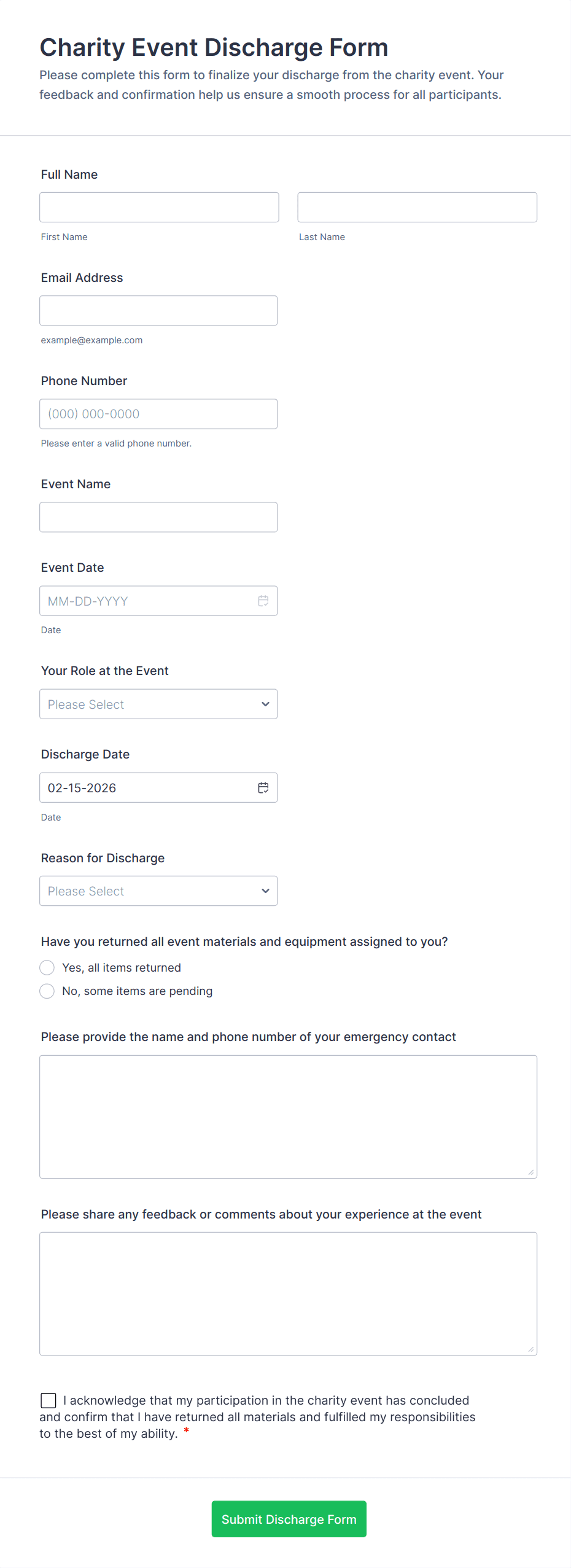This screenshot has width=571, height=1568.
Task: Select 'Yes, all items returned' radio option
Action: point(47,967)
